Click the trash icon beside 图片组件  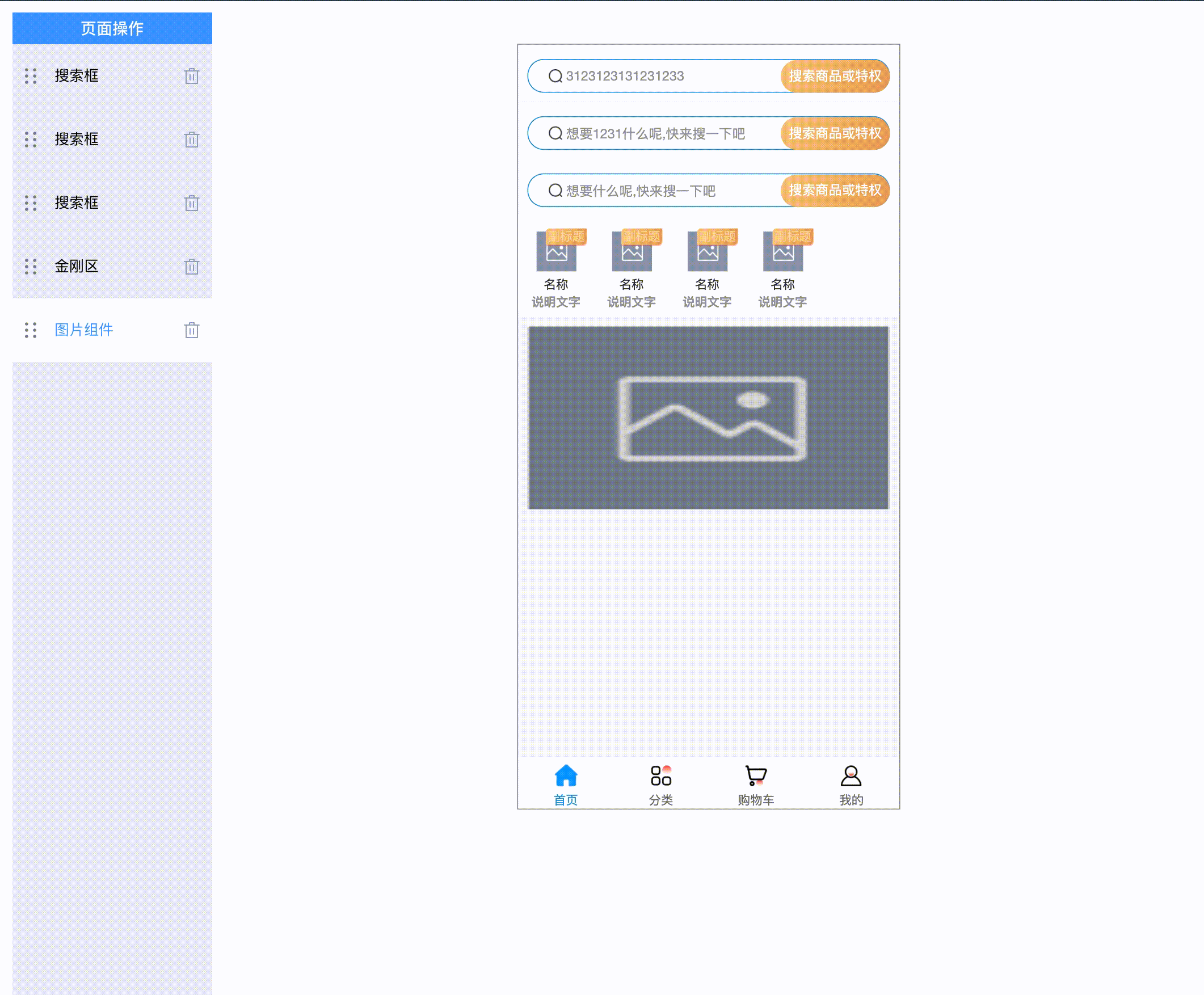pos(191,331)
